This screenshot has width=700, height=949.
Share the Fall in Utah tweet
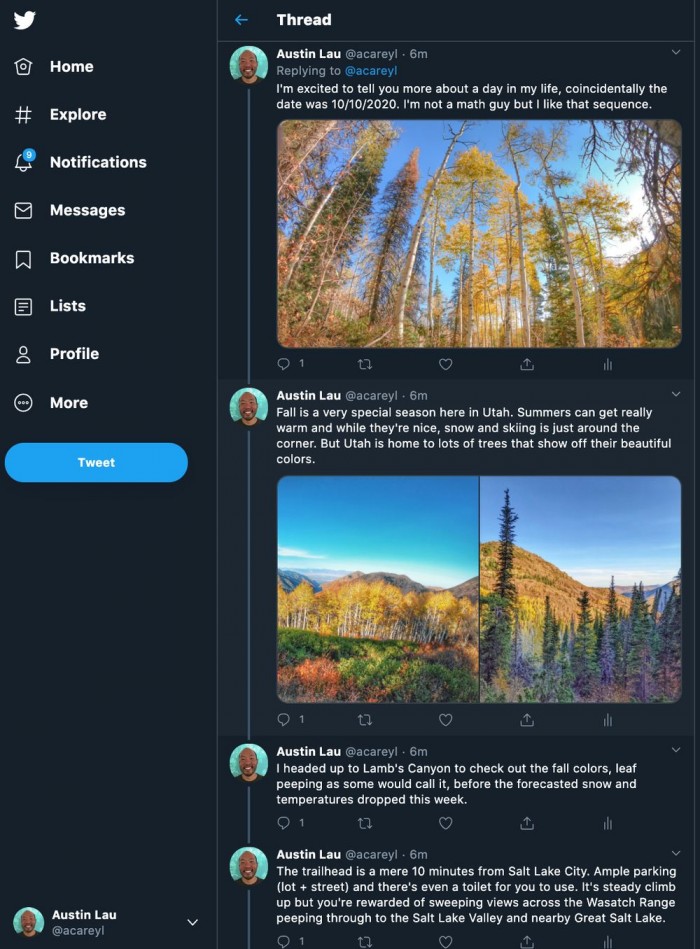[527, 720]
